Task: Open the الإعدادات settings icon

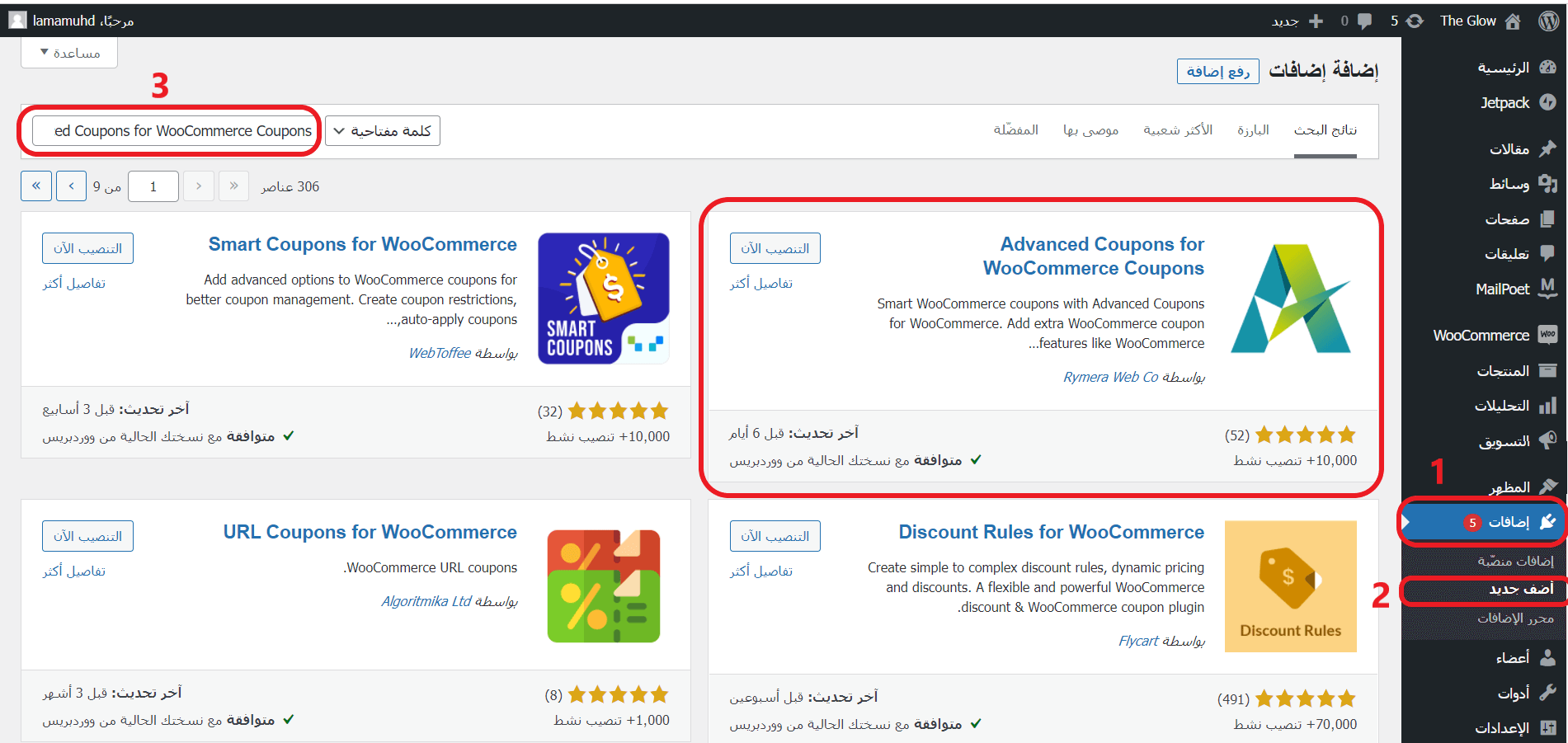Action: tap(1548, 727)
